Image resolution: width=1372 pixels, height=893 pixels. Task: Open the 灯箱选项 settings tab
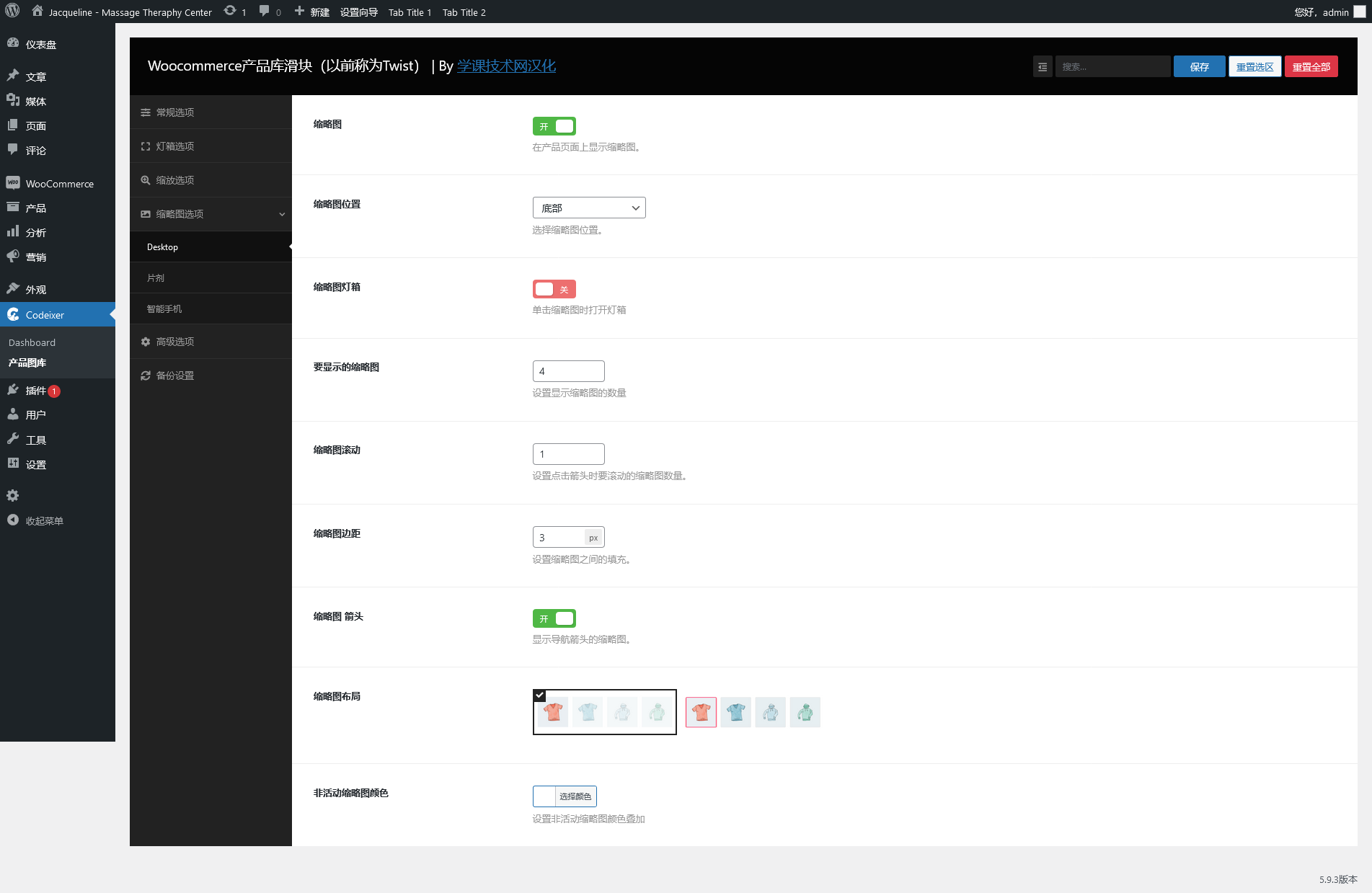pyautogui.click(x=175, y=146)
